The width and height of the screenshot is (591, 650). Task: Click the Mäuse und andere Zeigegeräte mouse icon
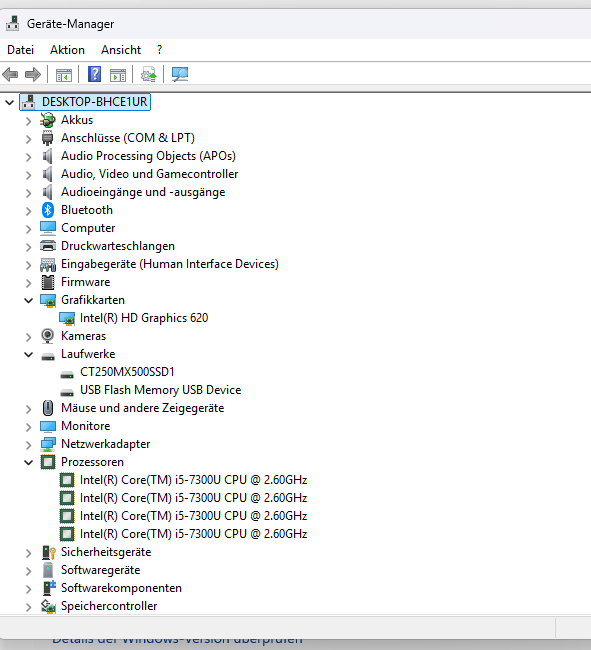pyautogui.click(x=48, y=408)
